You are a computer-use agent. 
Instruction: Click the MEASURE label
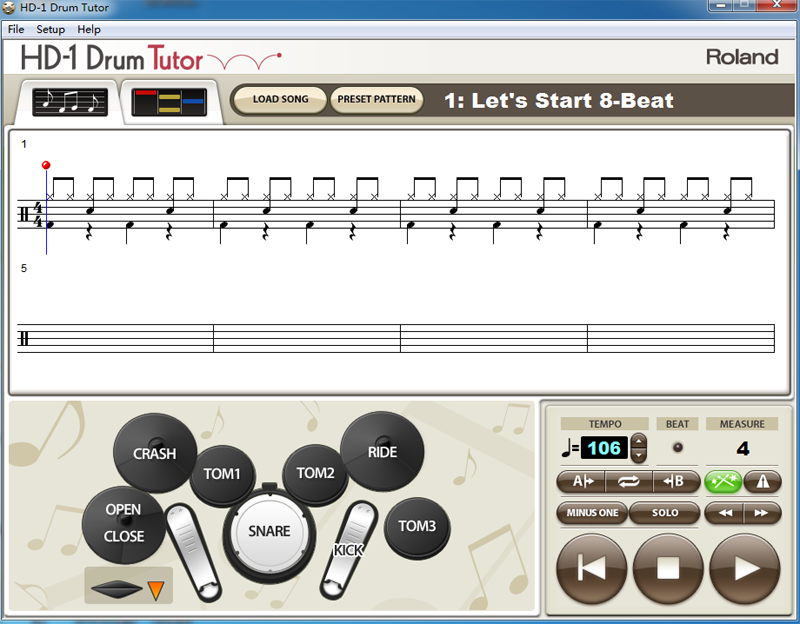click(742, 424)
